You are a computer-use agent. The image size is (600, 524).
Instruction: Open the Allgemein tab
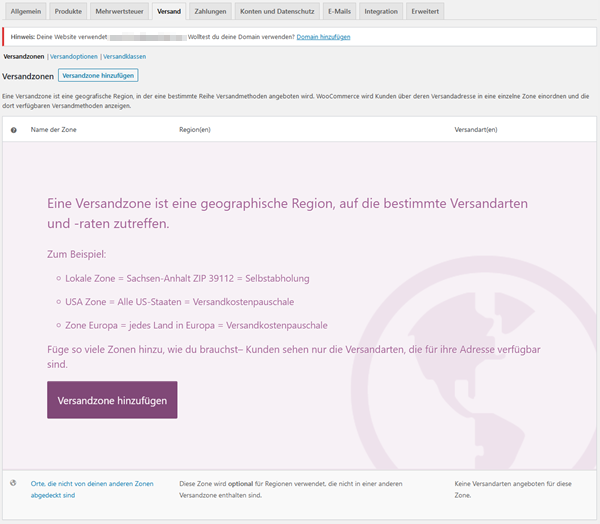[26, 11]
